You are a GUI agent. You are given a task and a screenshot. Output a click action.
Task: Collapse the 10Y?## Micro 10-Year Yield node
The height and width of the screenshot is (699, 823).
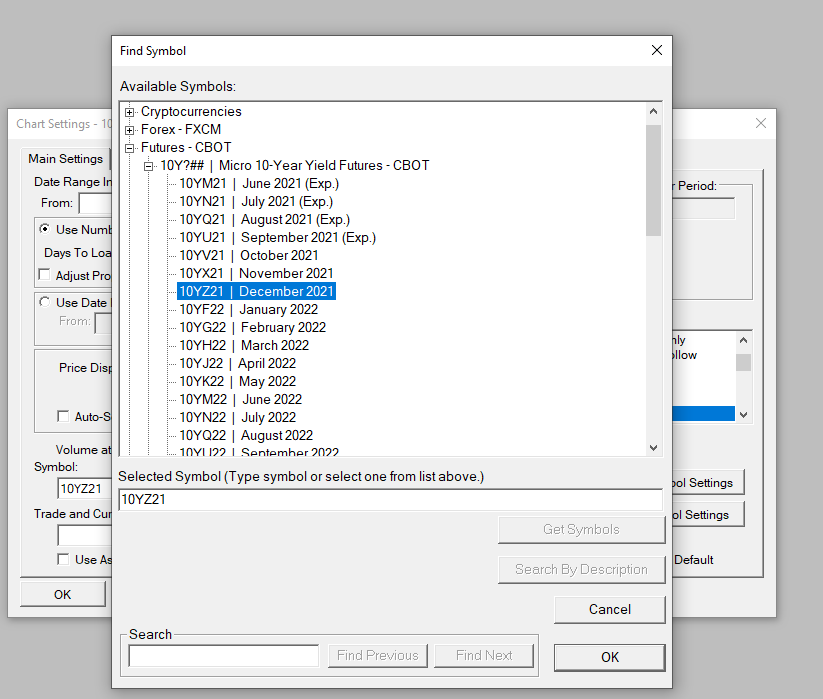(149, 166)
